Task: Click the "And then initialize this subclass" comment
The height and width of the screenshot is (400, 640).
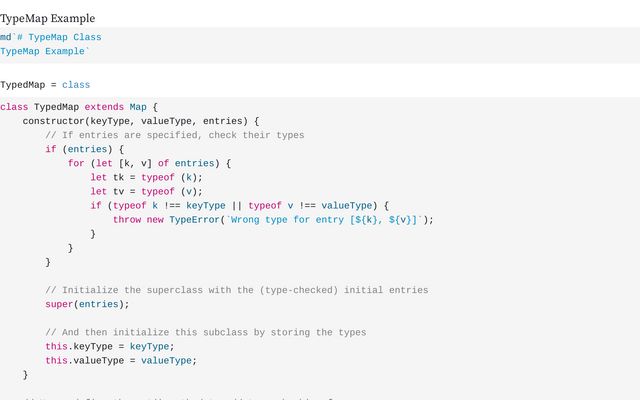Action: [206, 332]
